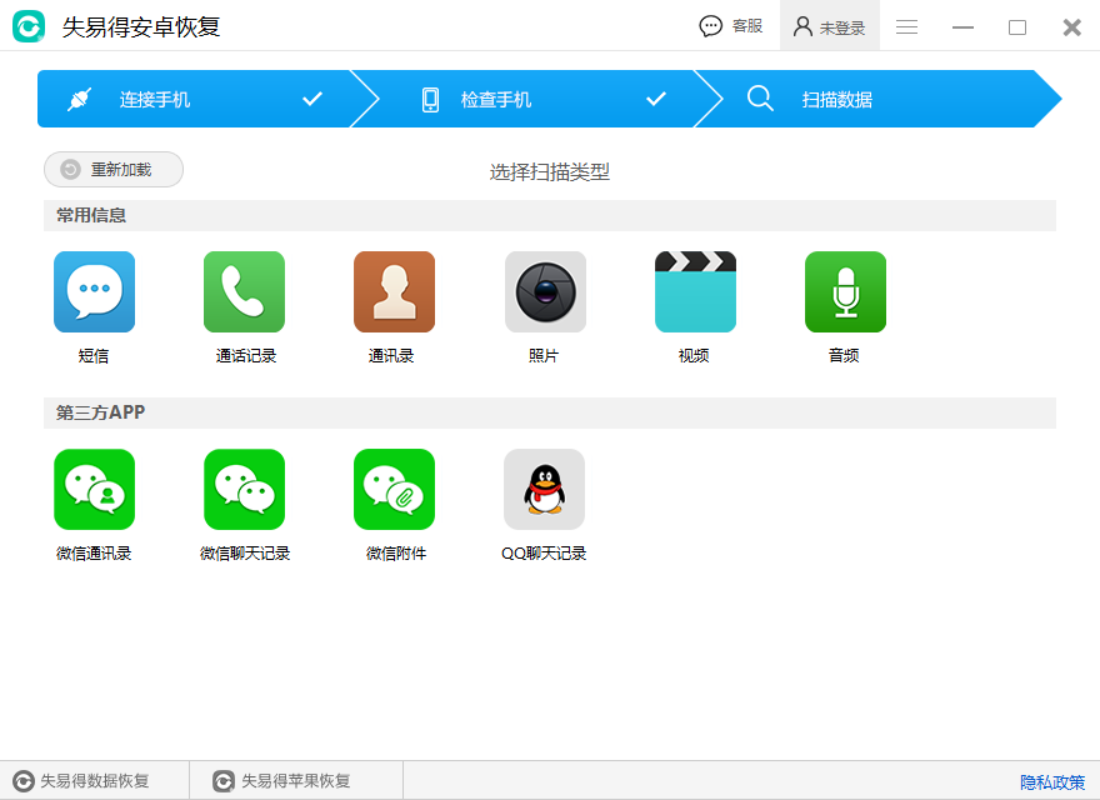Viewport: 1100px width, 800px height.
Task: Select the 短信 (SMS) scan icon
Action: pos(94,292)
